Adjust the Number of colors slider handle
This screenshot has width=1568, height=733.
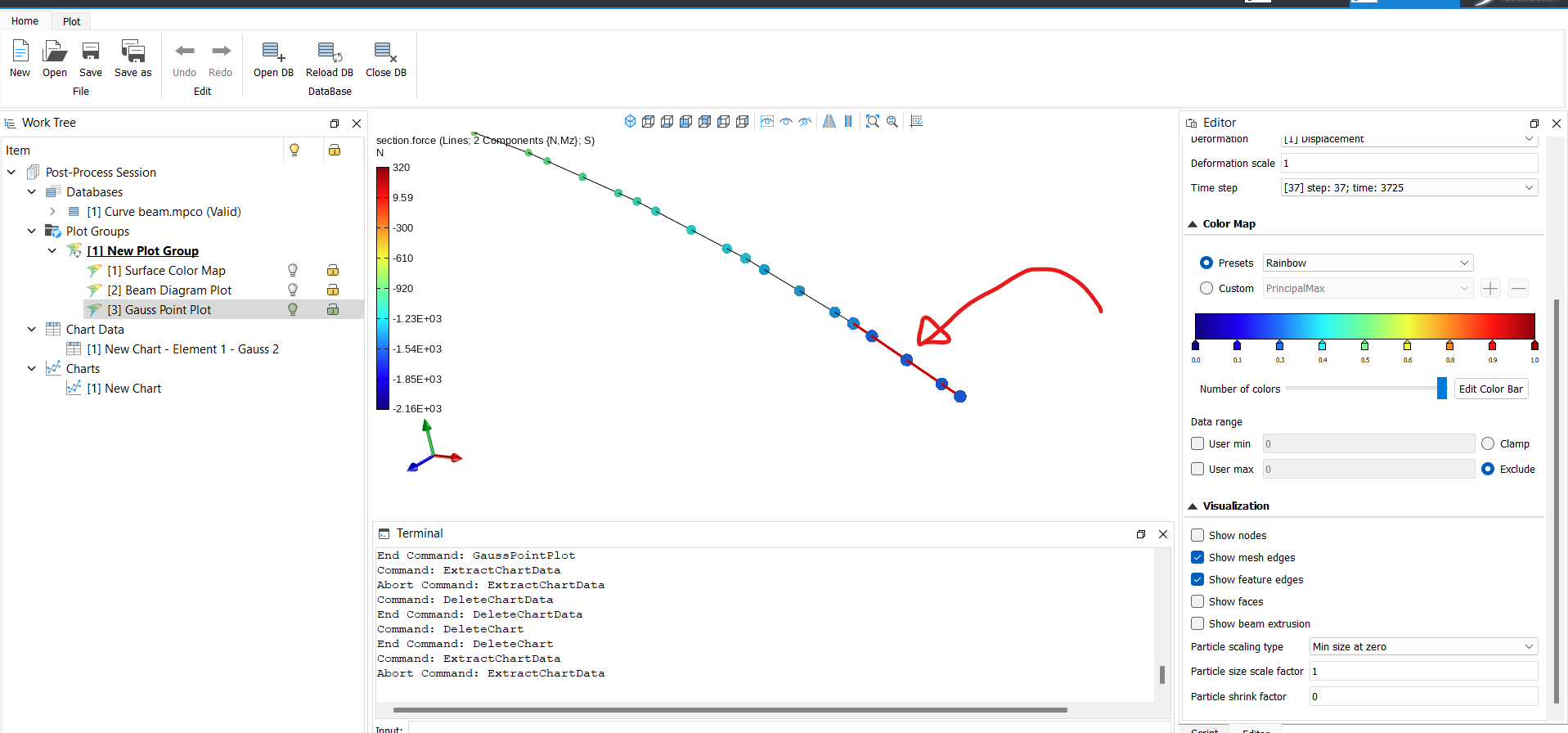(1442, 389)
